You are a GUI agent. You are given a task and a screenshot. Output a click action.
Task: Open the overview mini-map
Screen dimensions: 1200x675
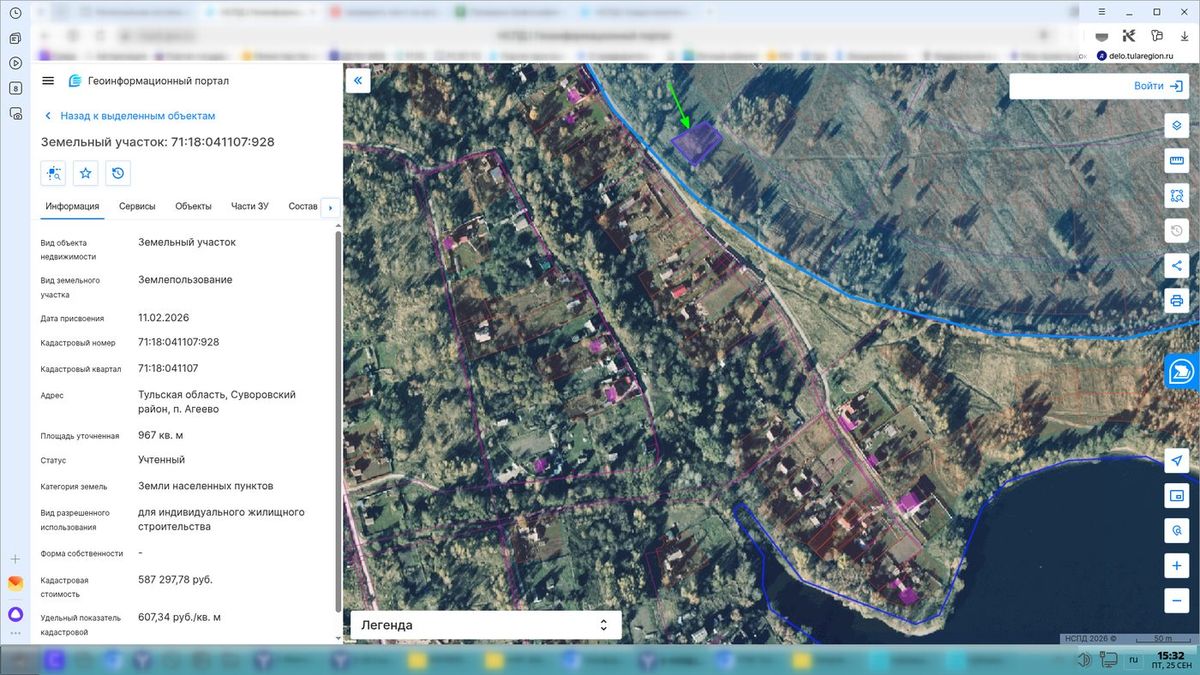pos(1177,495)
